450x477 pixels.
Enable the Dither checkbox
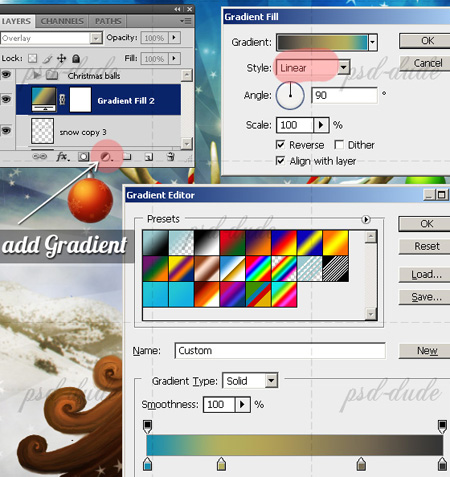pos(339,145)
